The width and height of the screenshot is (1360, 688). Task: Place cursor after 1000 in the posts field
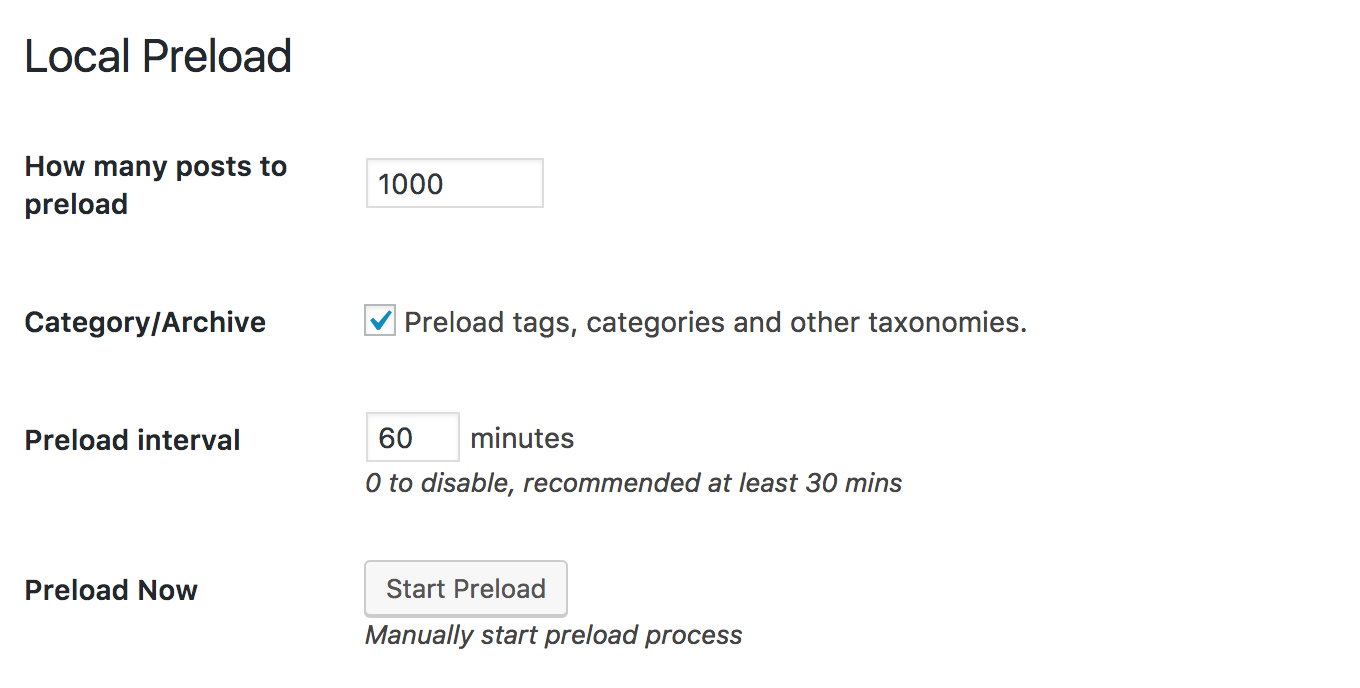447,184
